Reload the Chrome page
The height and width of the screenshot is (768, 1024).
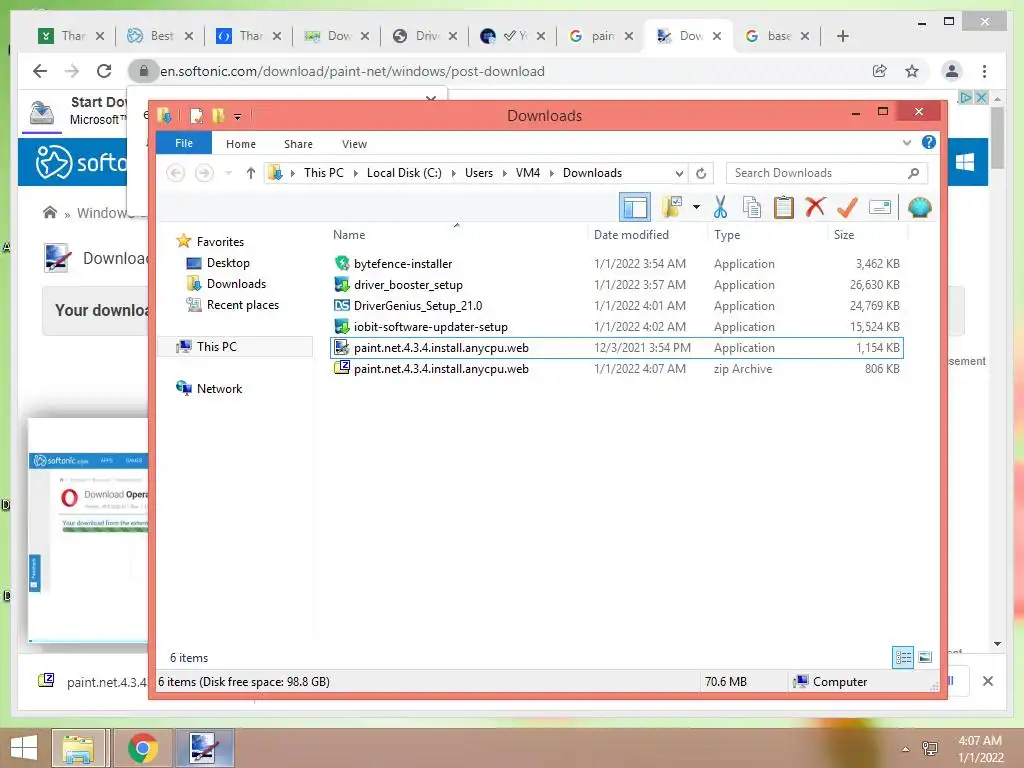point(104,71)
